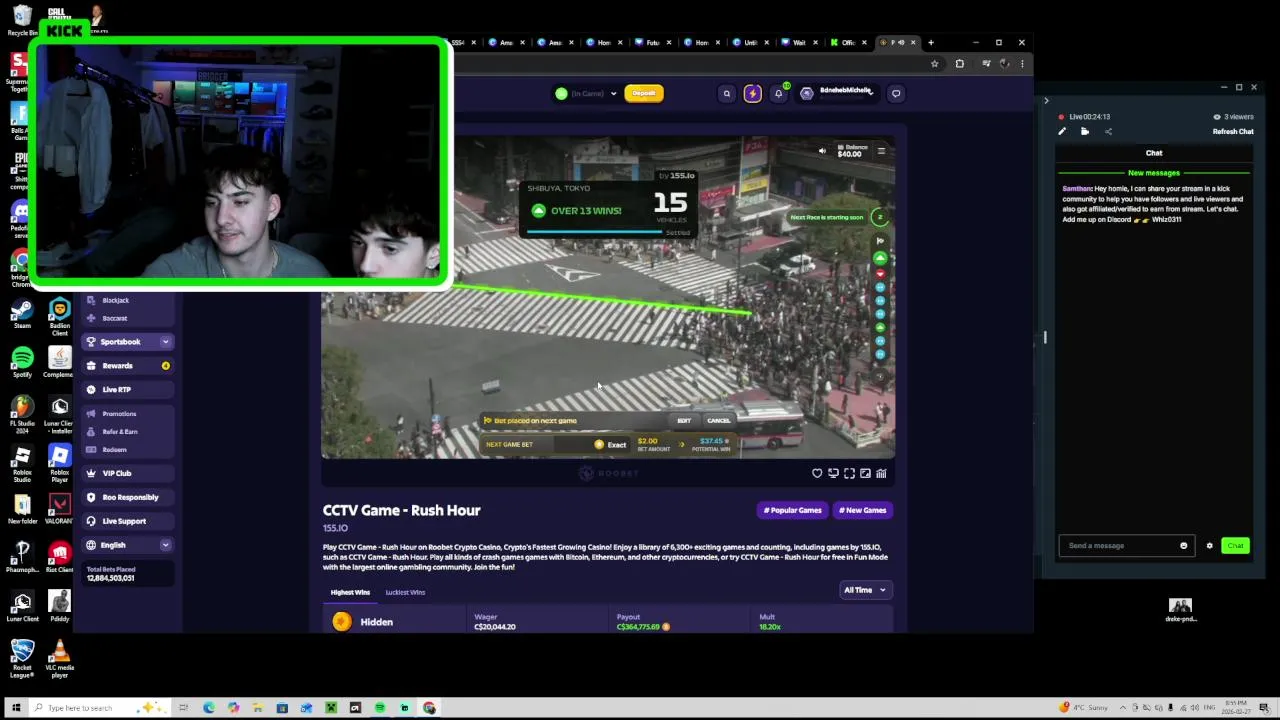Open FL Studio 2024 desktop shortcut
Image resolution: width=1280 pixels, height=720 pixels.
click(21, 412)
